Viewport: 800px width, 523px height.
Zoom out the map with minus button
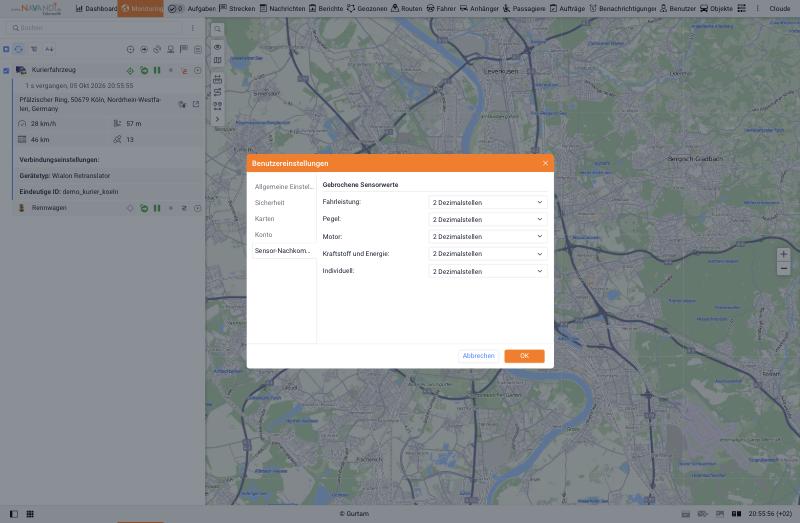[x=783, y=268]
